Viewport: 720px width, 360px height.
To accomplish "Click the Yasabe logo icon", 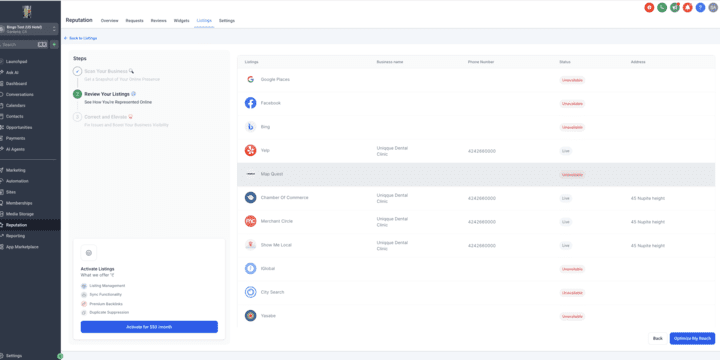I will tap(250, 315).
